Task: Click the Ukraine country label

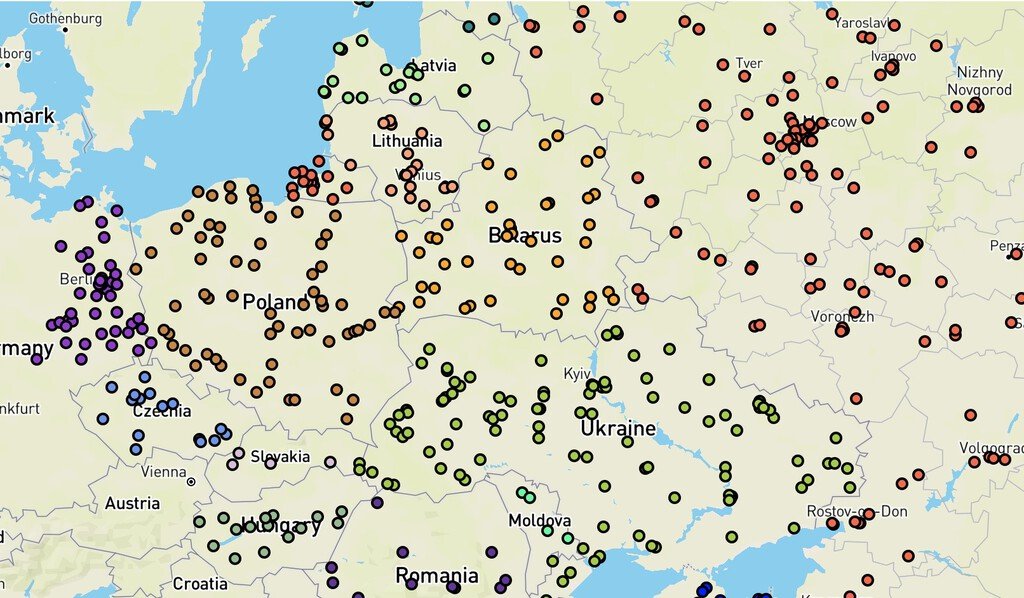Action: click(x=618, y=429)
